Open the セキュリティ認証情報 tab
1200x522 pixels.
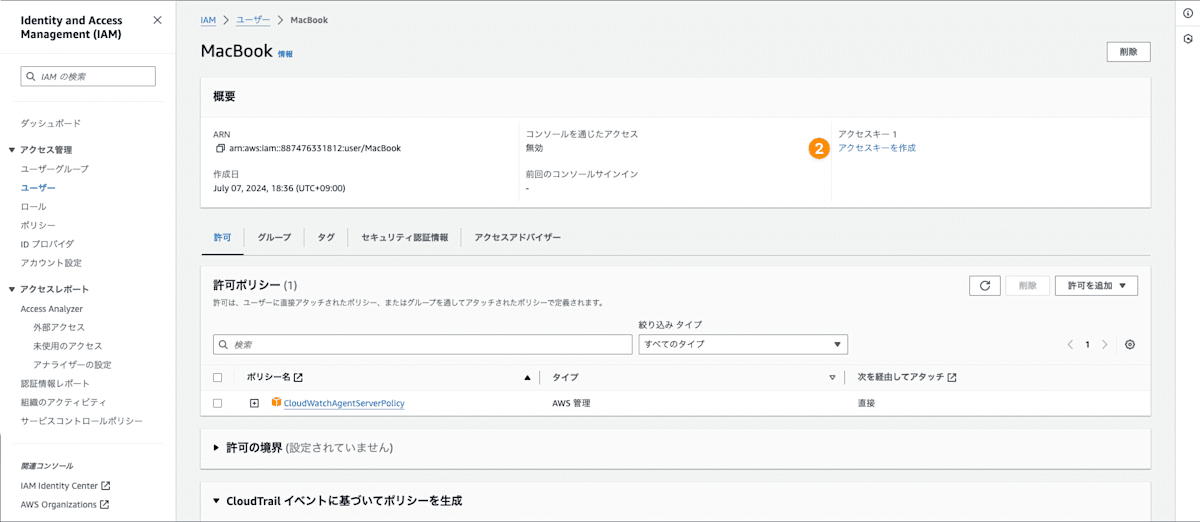click(x=404, y=238)
